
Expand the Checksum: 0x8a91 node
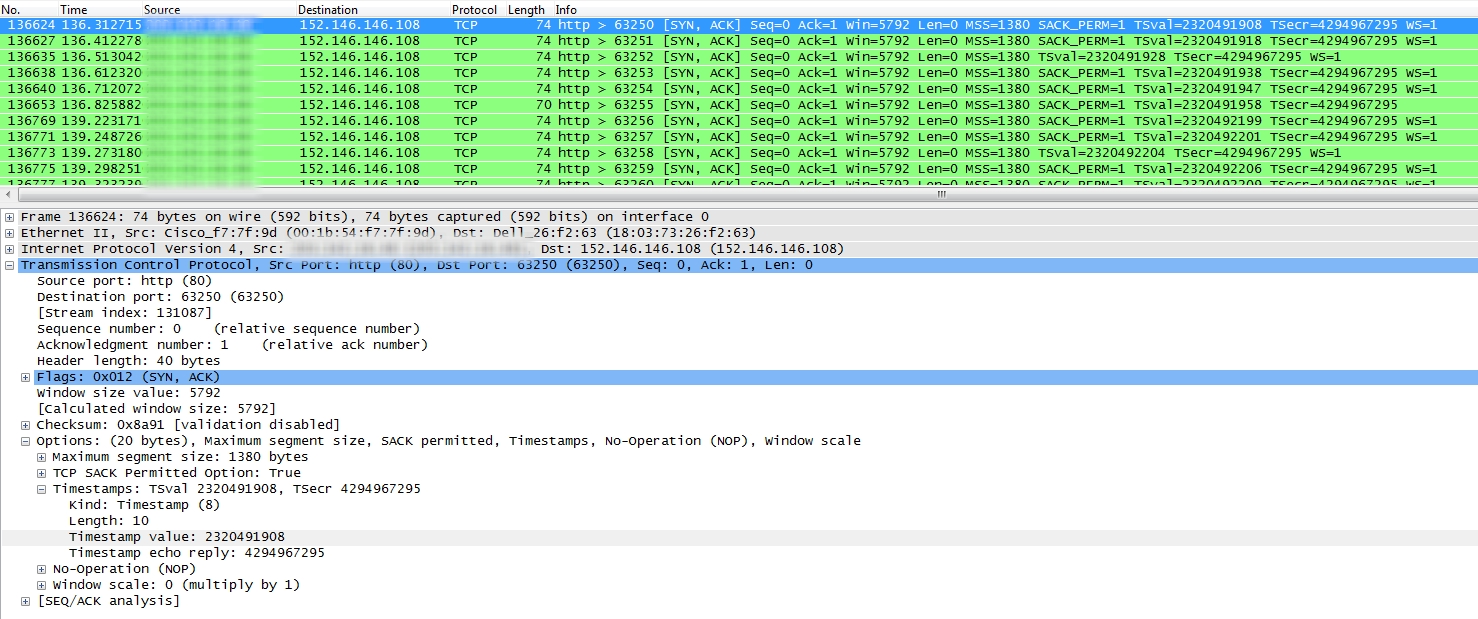click(x=26, y=425)
